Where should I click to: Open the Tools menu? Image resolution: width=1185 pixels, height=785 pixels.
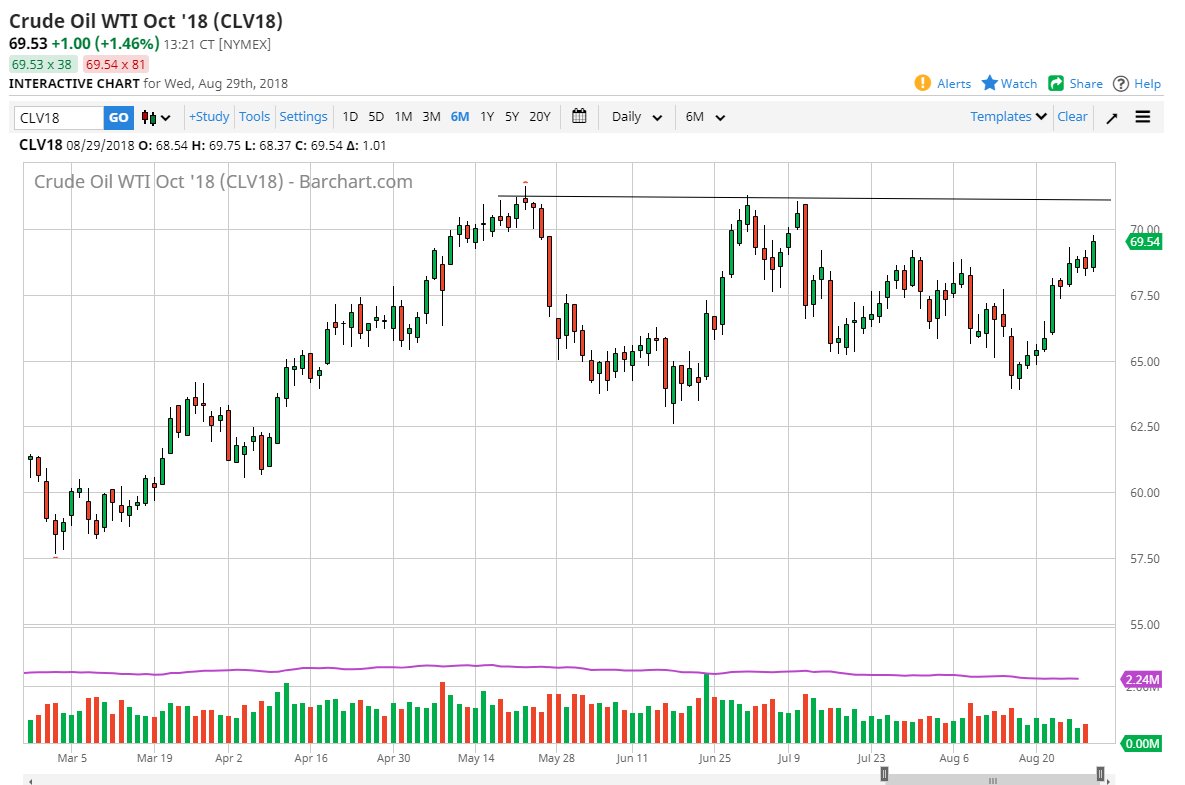point(254,117)
